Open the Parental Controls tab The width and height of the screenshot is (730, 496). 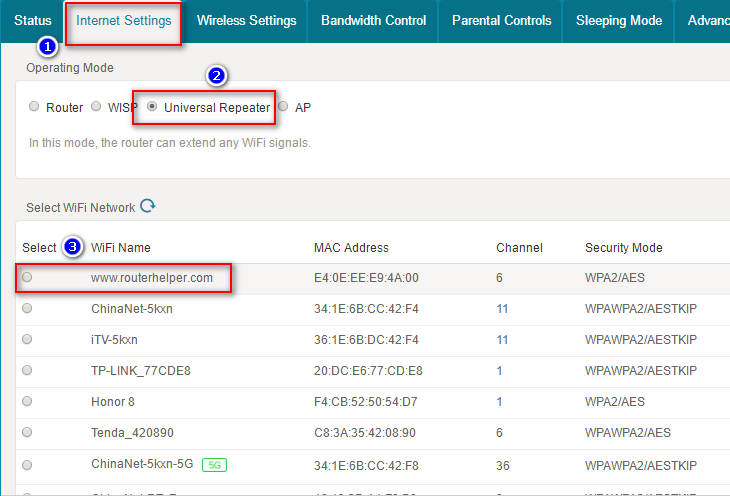tap(501, 21)
